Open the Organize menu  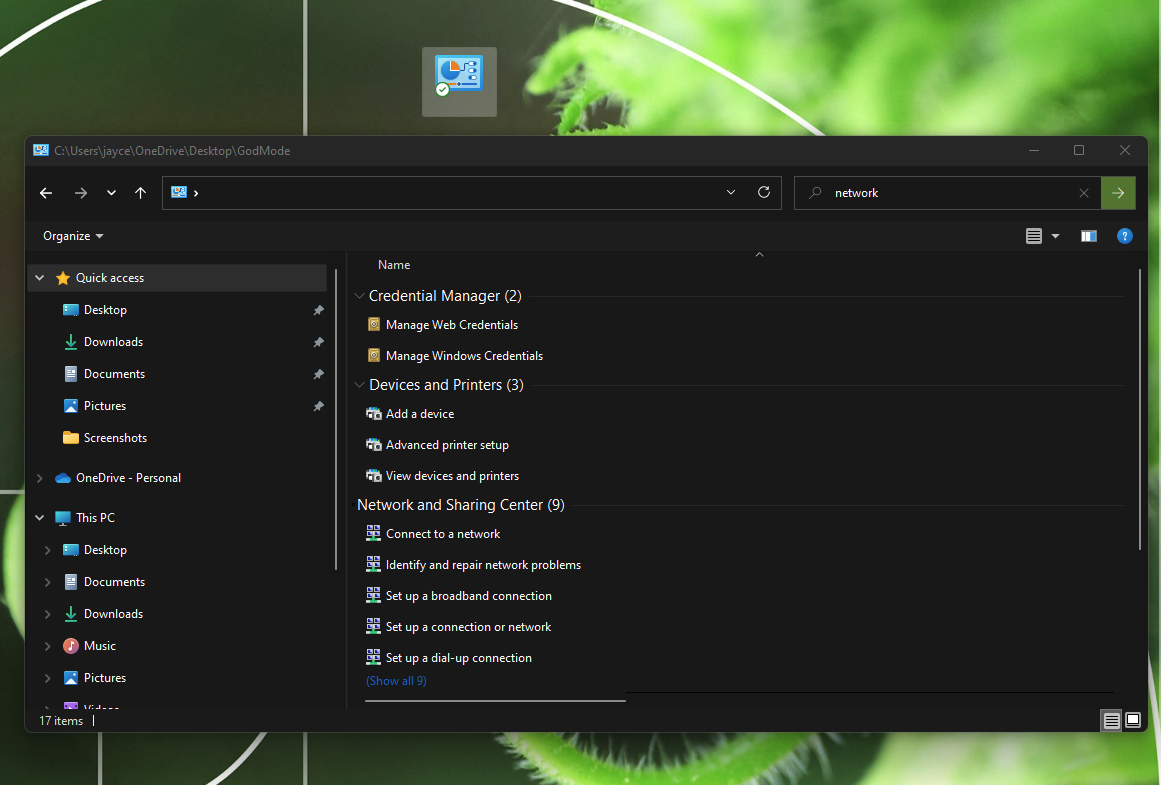73,236
